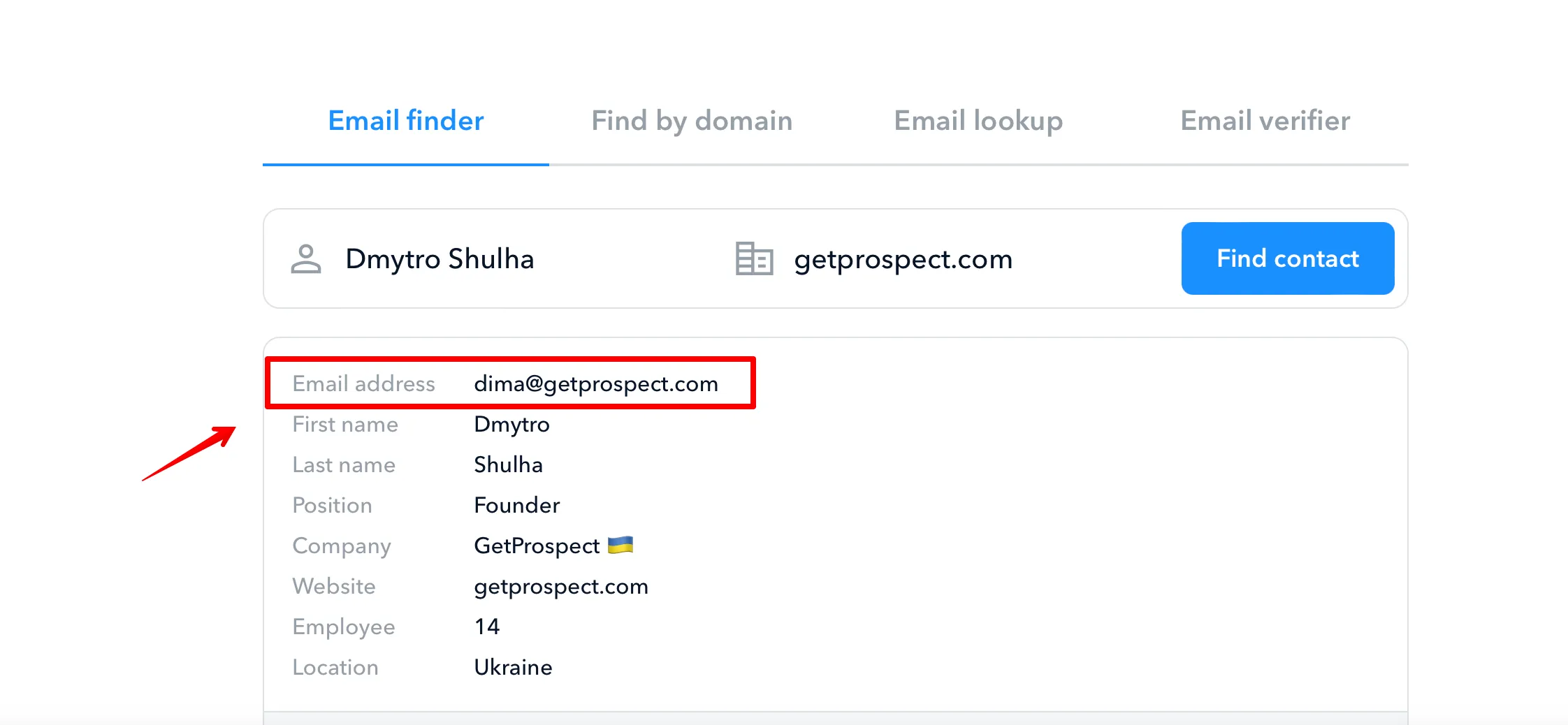Click the building icon beside the domain field

click(754, 259)
